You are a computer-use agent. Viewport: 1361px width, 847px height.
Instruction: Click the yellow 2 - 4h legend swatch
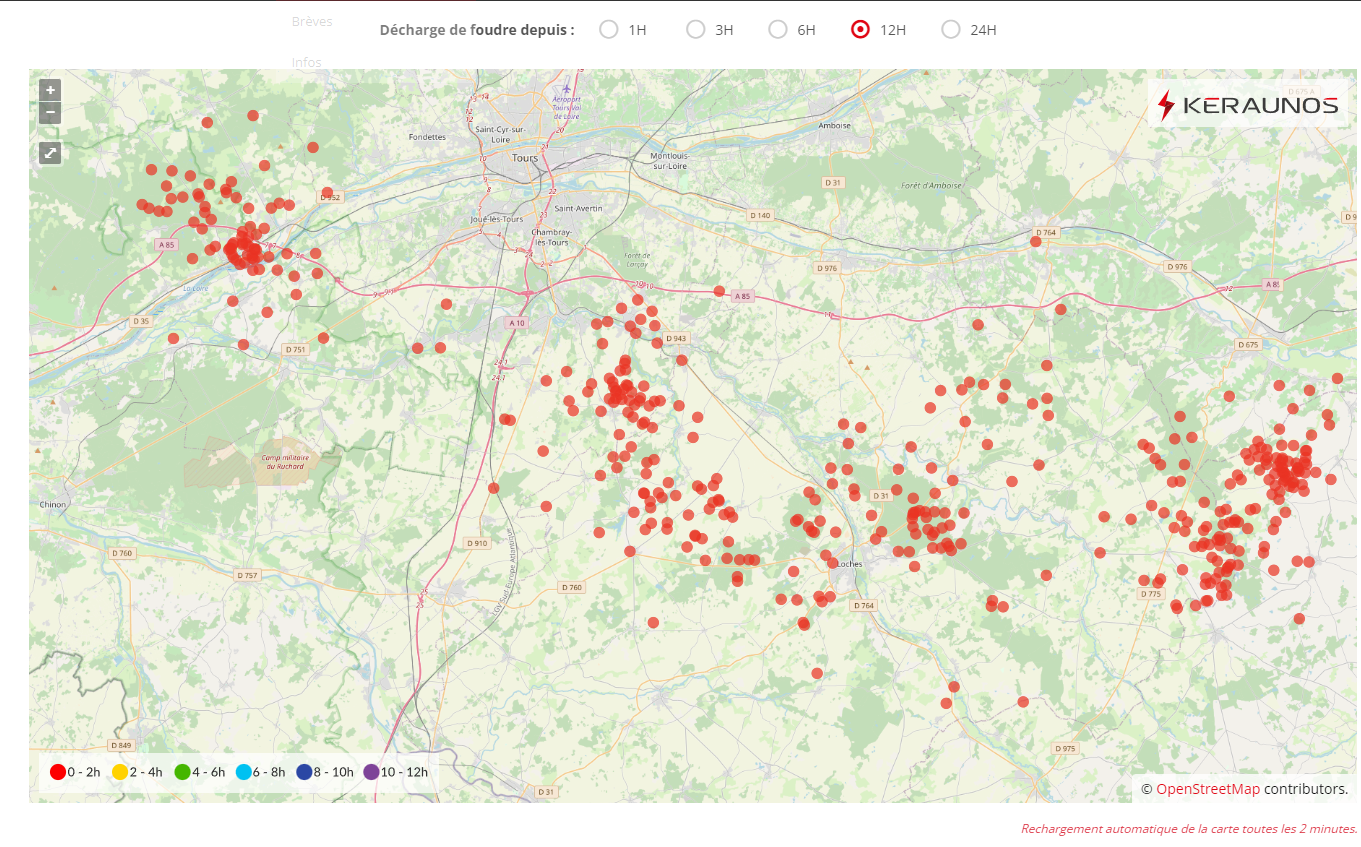(120, 772)
